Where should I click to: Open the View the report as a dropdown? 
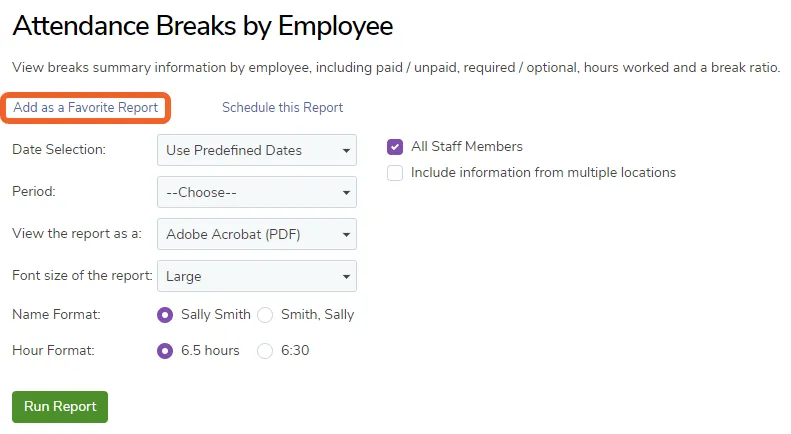[x=257, y=234]
